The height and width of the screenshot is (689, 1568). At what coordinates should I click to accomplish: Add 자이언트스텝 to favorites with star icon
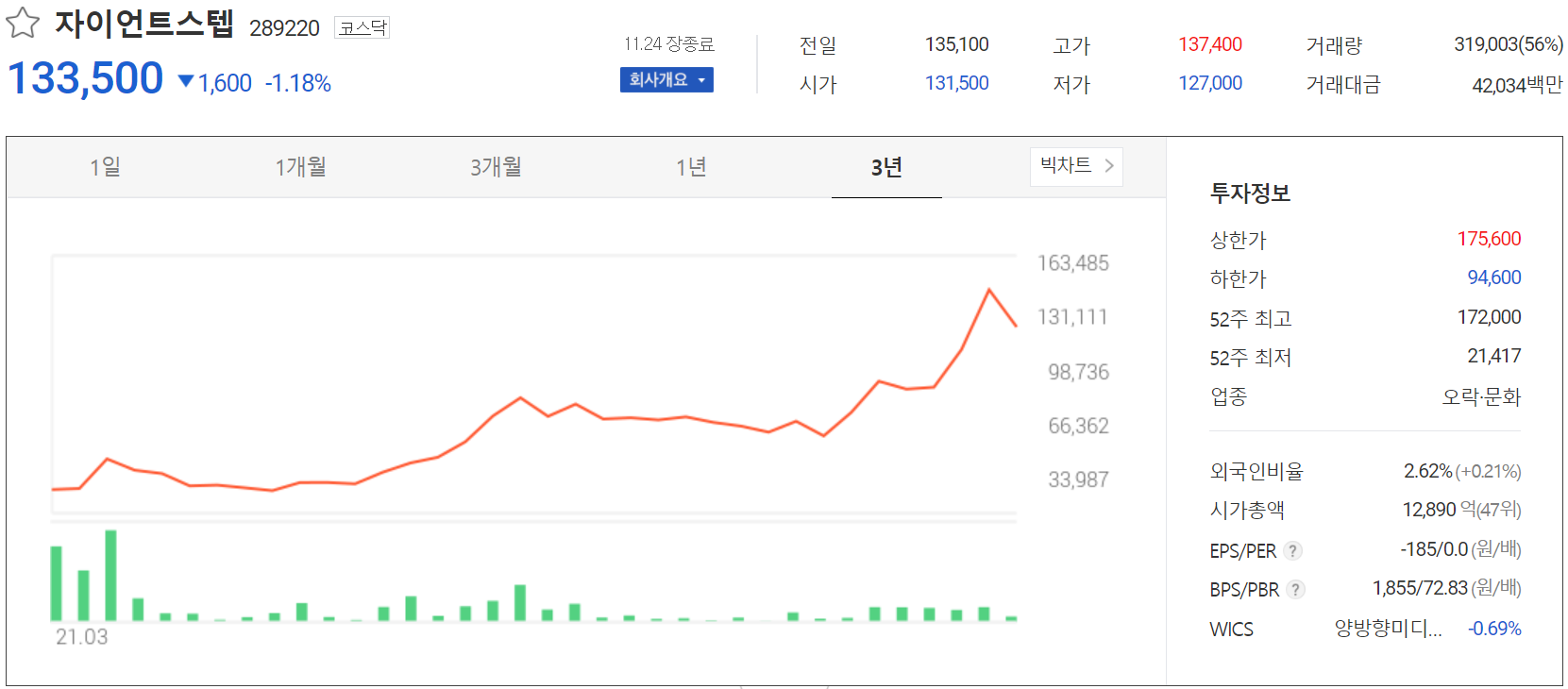tap(23, 23)
